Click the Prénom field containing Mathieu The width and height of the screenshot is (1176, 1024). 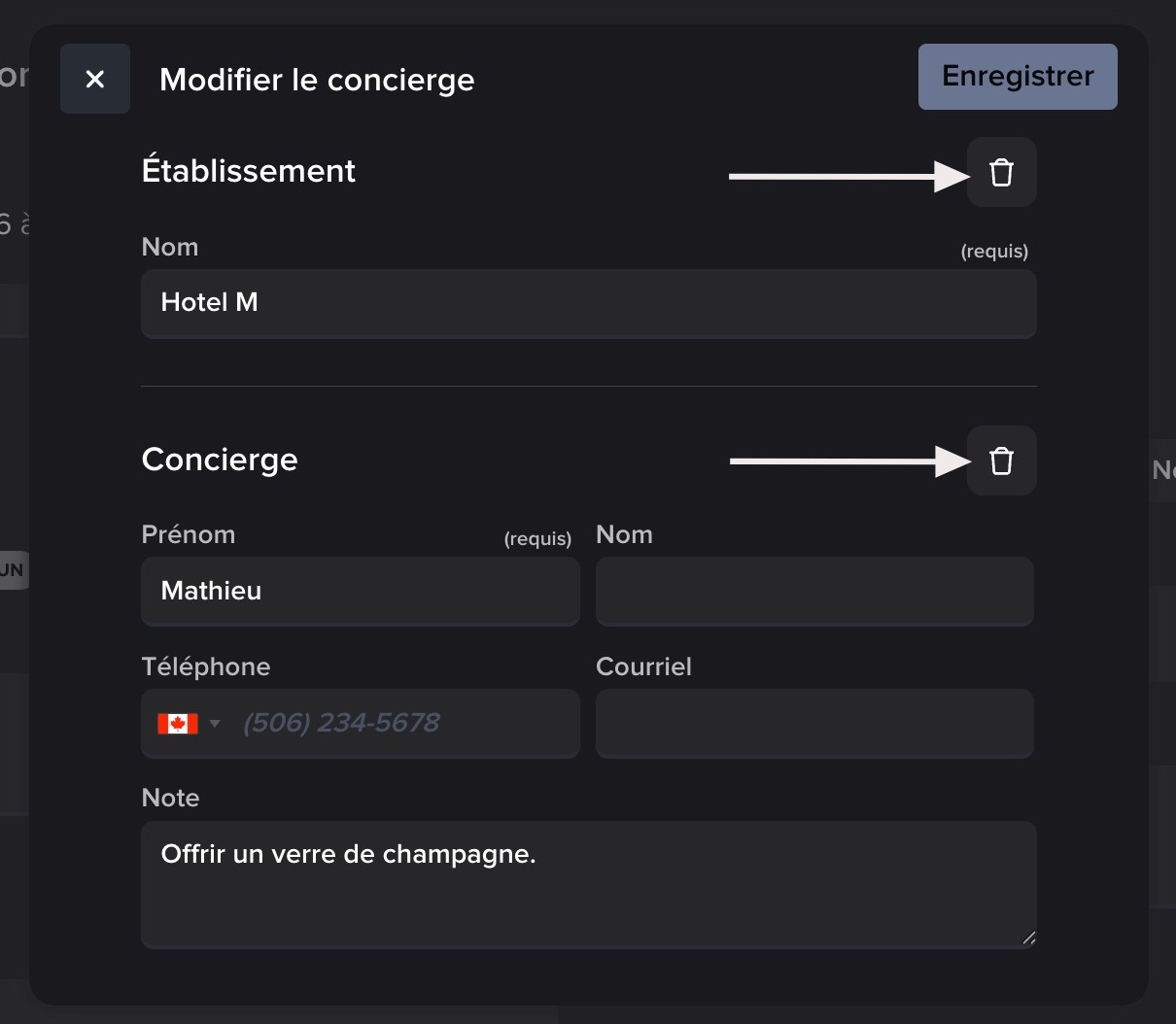tap(360, 591)
